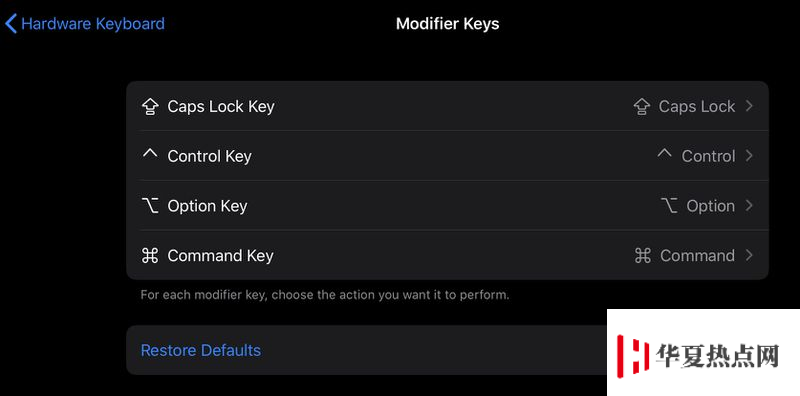Click the red logo in the watermark
The width and height of the screenshot is (800, 396).
click(633, 356)
